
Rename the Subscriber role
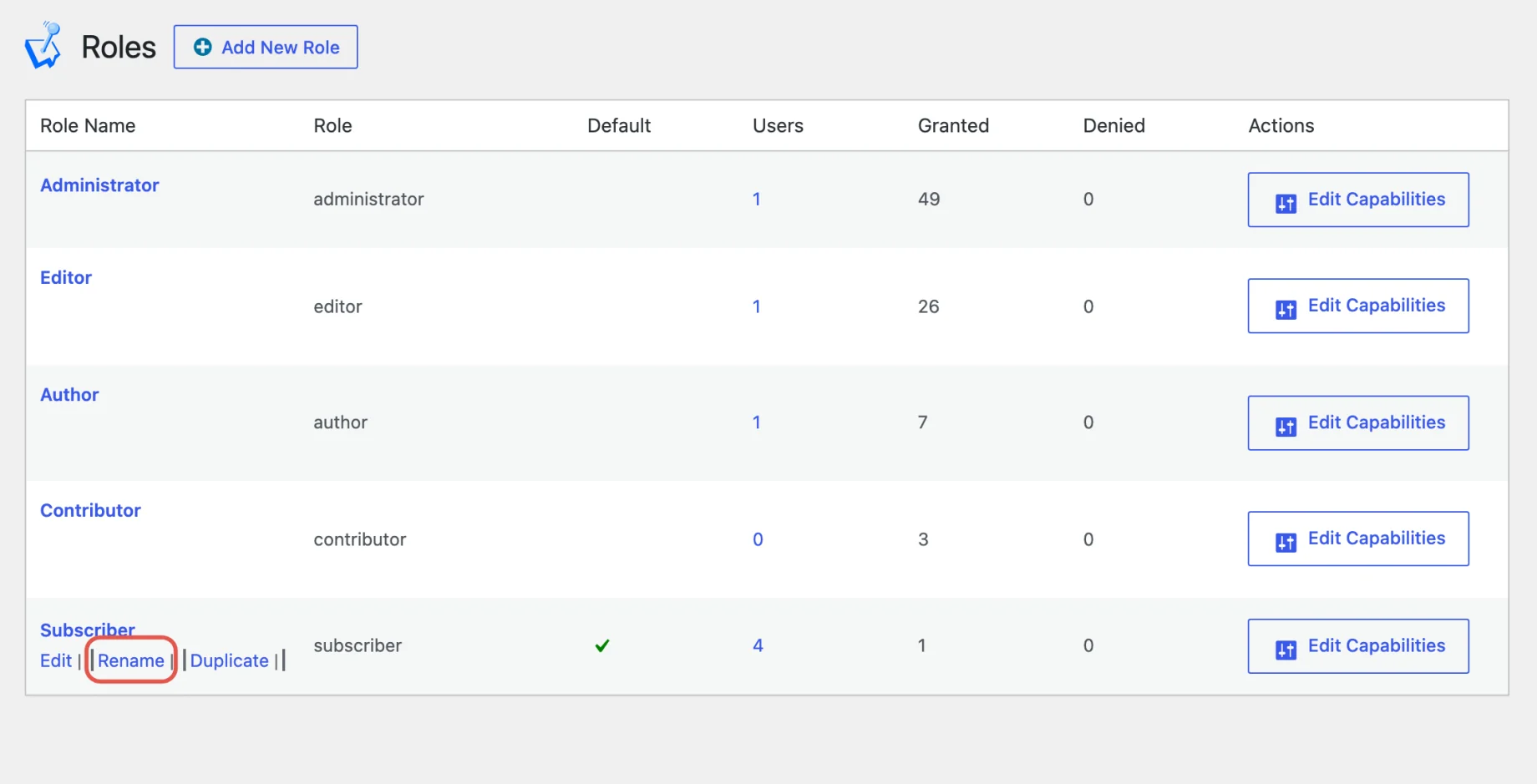point(131,660)
